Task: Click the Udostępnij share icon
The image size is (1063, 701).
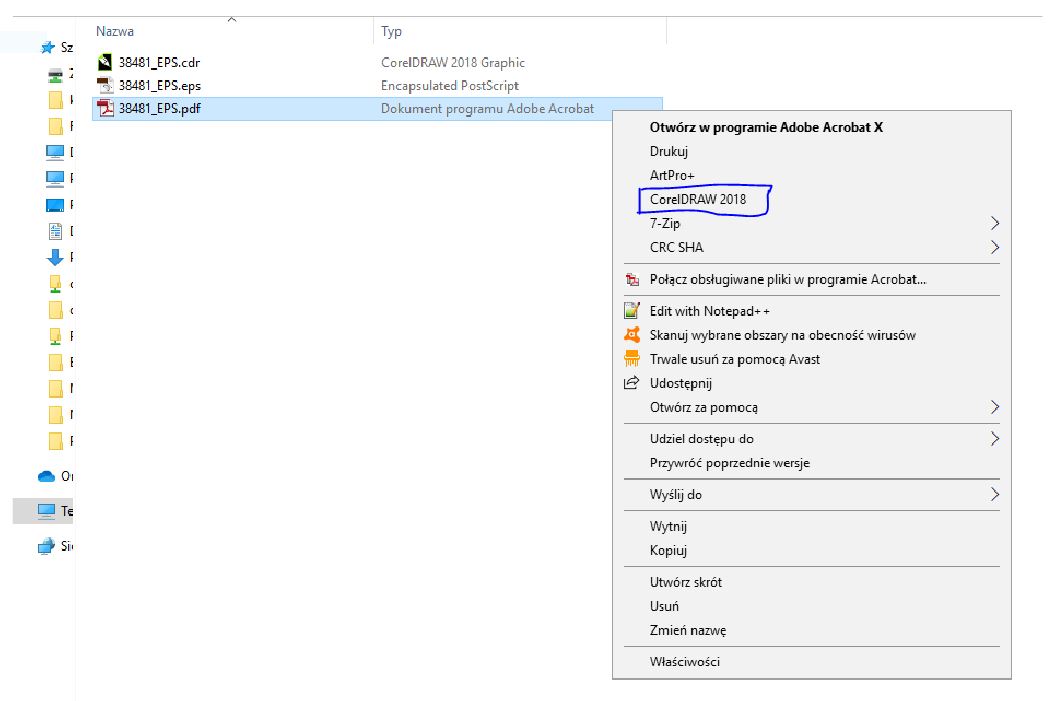Action: click(632, 383)
